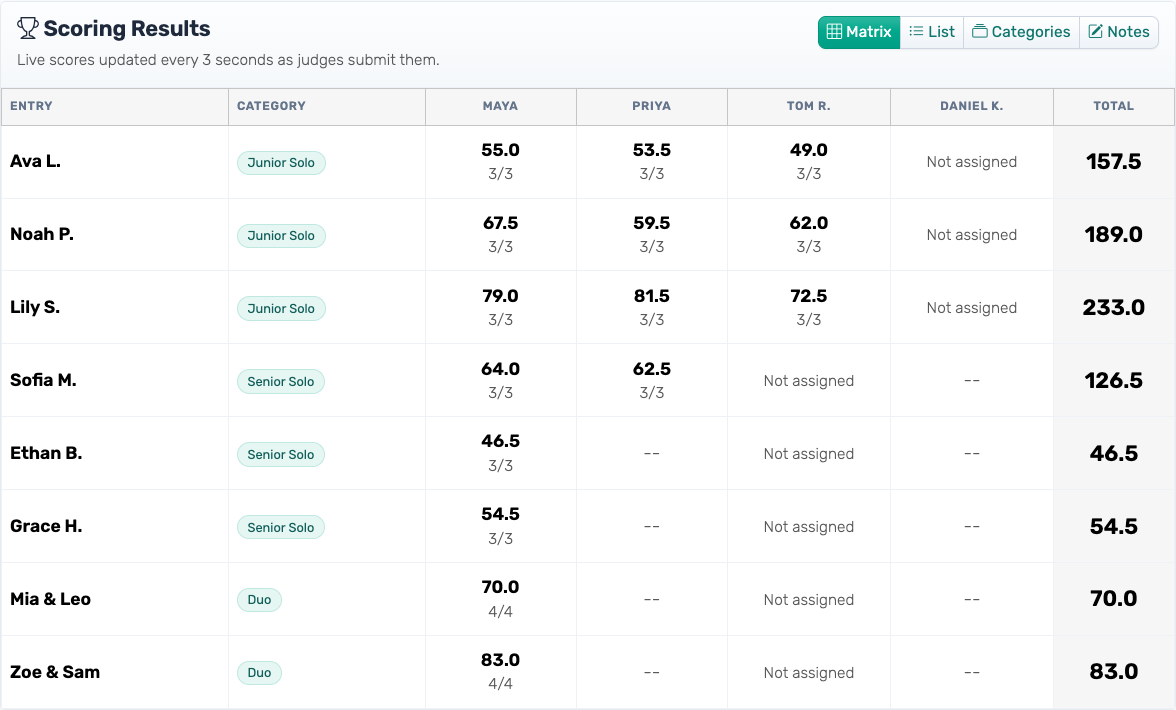Open Maya's 67.5 score for Noah P.
The image size is (1176, 710).
500,223
